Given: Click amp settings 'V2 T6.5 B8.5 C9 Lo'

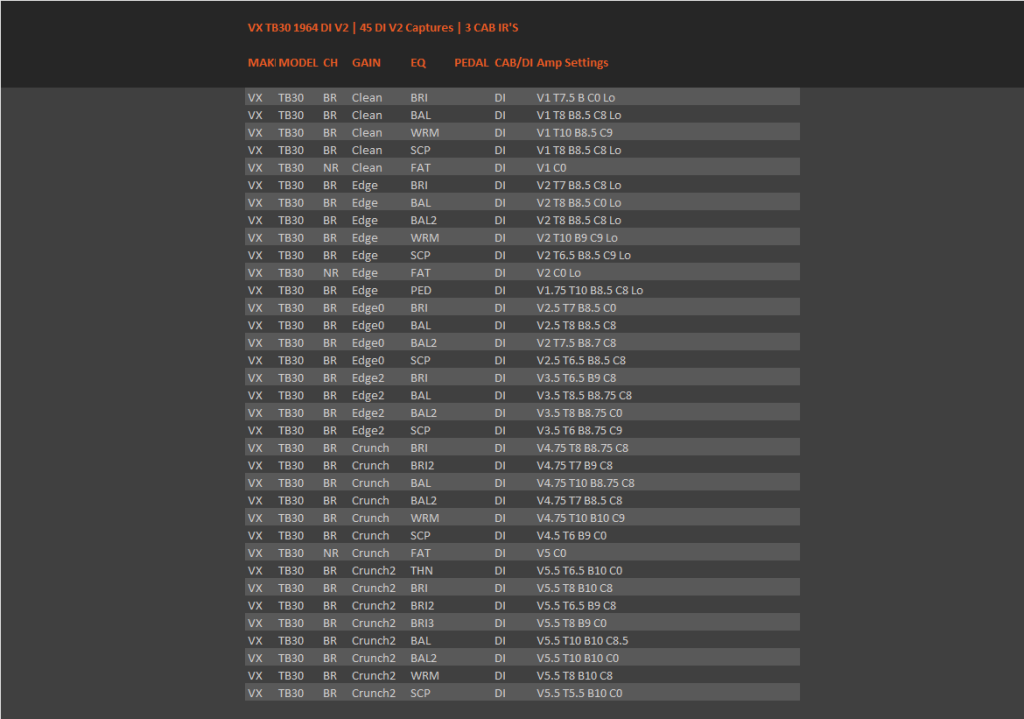Looking at the screenshot, I should pos(584,255).
